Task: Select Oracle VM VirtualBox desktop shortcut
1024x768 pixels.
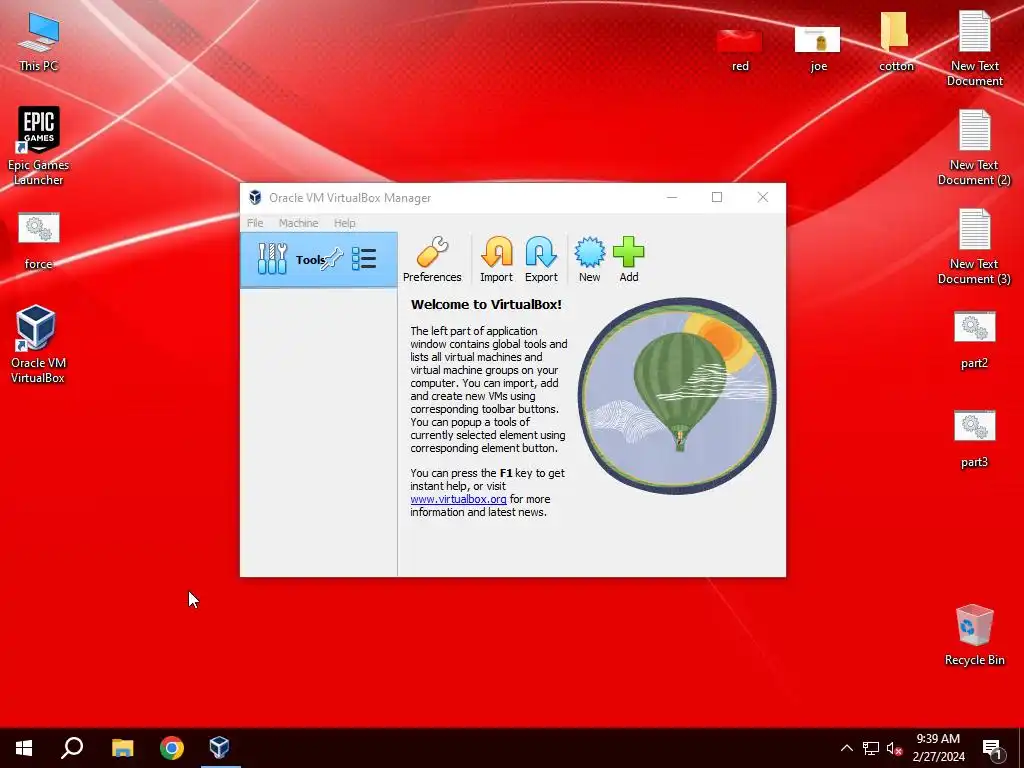Action: pyautogui.click(x=37, y=344)
